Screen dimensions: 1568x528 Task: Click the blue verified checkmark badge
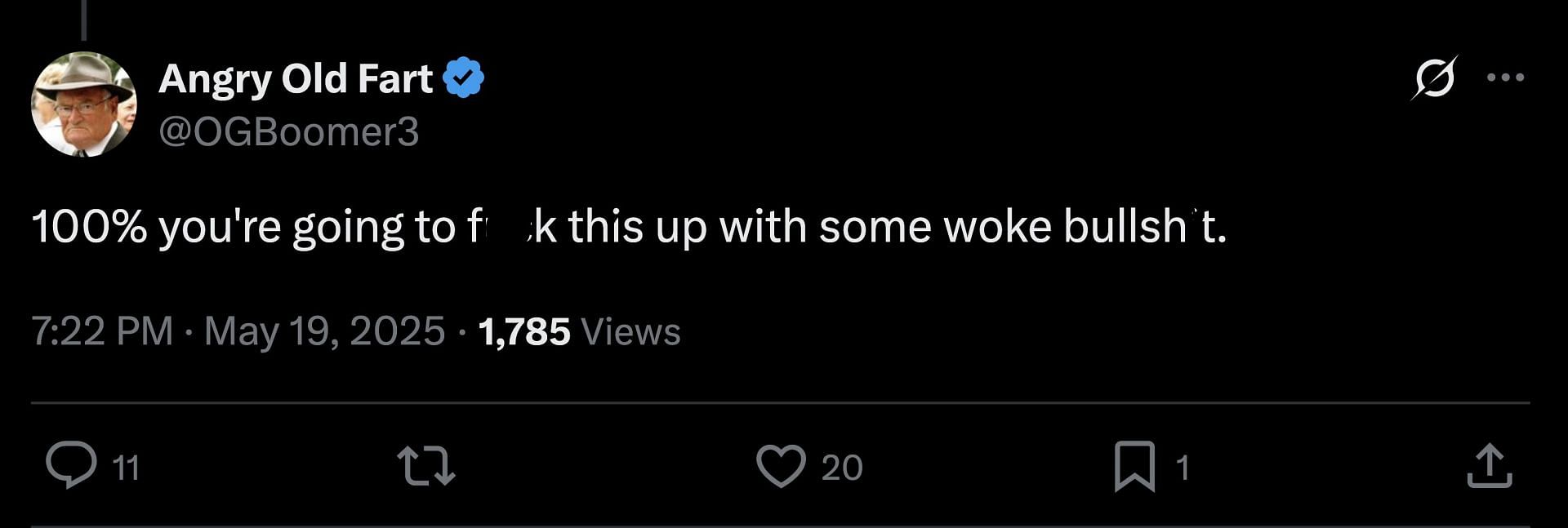(463, 78)
